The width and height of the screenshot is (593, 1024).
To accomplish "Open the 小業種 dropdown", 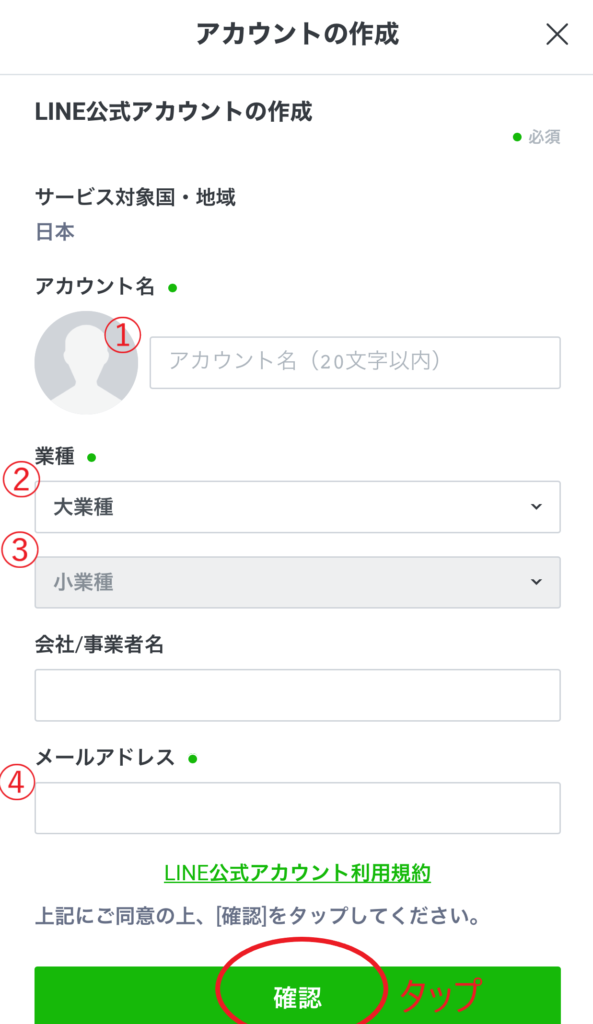I will click(x=297, y=582).
